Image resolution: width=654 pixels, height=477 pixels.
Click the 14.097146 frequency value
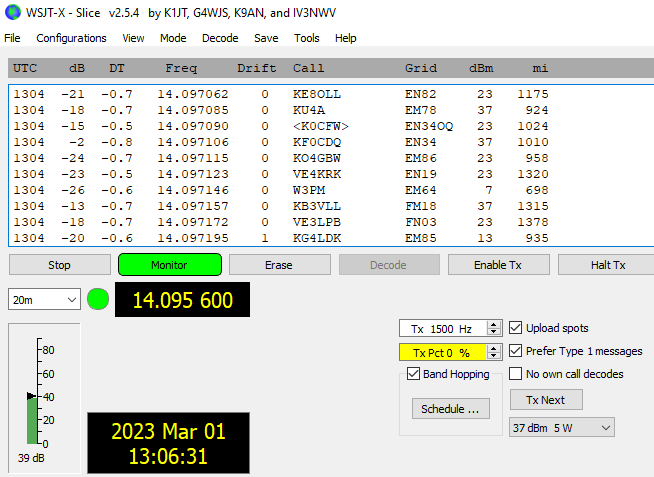pyautogui.click(x=193, y=190)
